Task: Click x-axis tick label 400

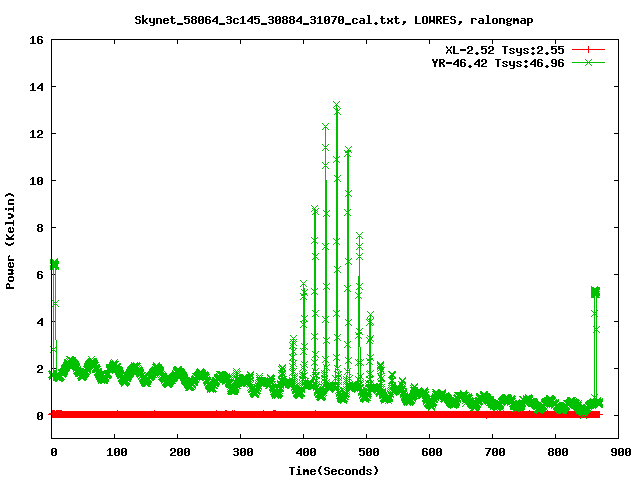Action: click(306, 452)
